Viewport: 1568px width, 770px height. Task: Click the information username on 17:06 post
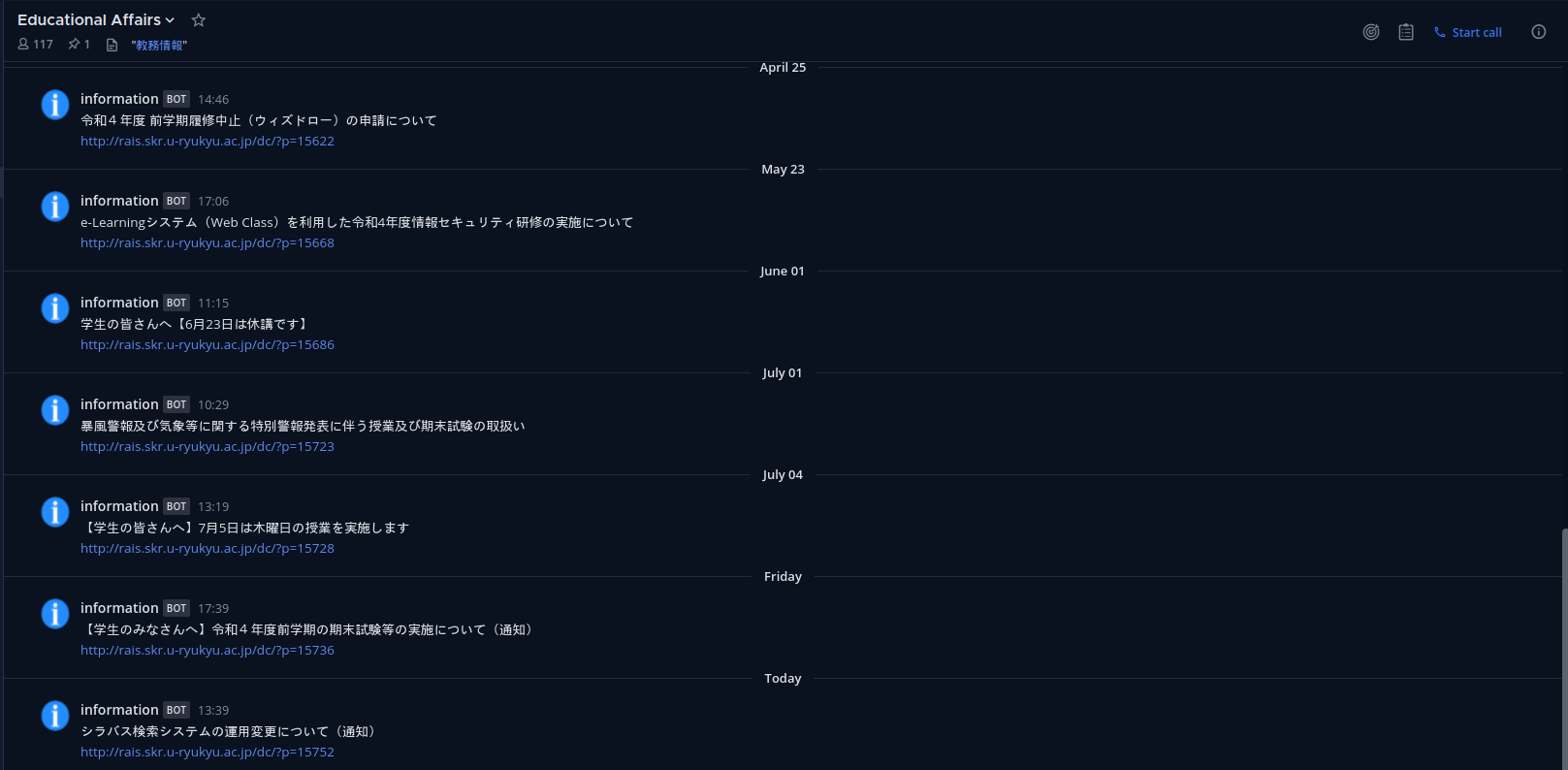[x=119, y=201]
